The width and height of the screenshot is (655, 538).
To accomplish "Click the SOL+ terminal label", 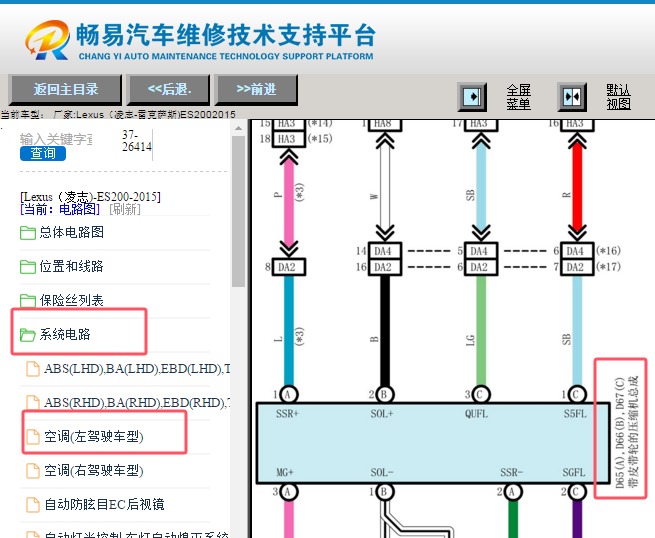I will coord(382,414).
